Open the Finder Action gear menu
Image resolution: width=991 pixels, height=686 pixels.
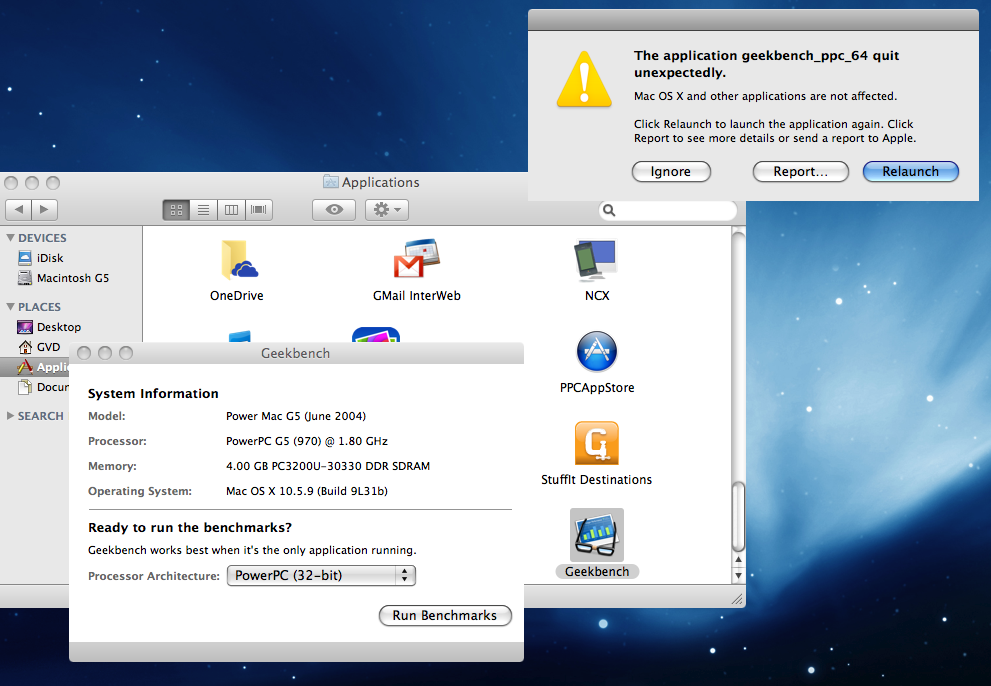pos(387,209)
